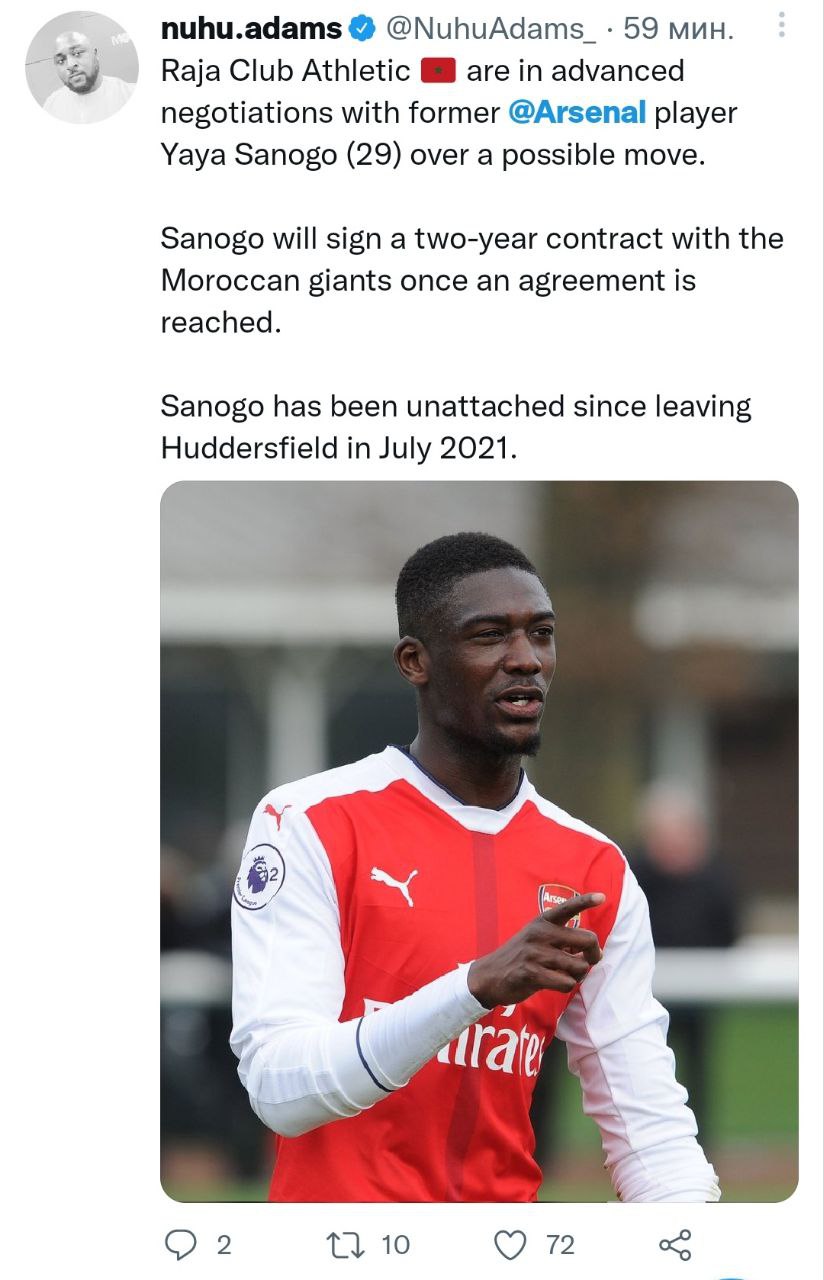Open the share icon for this tweet
824x1280 pixels.
click(x=675, y=1244)
